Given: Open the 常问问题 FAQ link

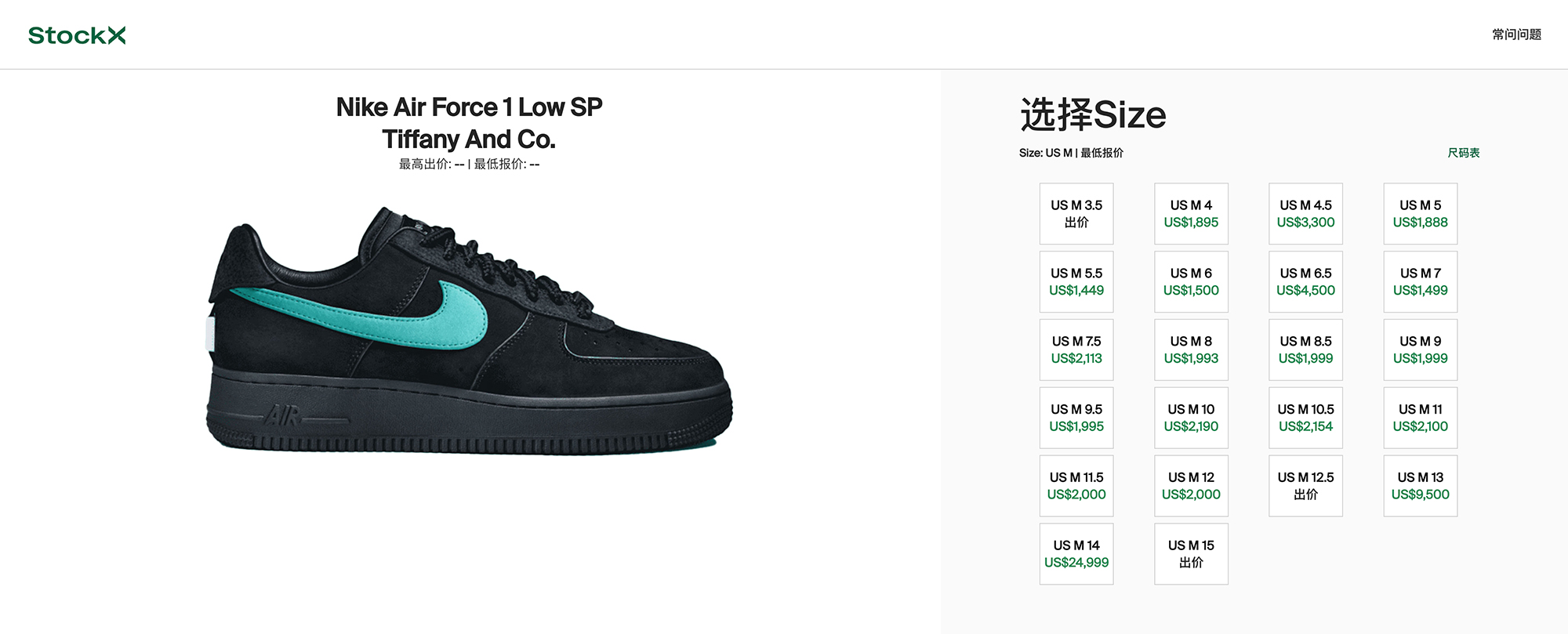Looking at the screenshot, I should pyautogui.click(x=1516, y=34).
